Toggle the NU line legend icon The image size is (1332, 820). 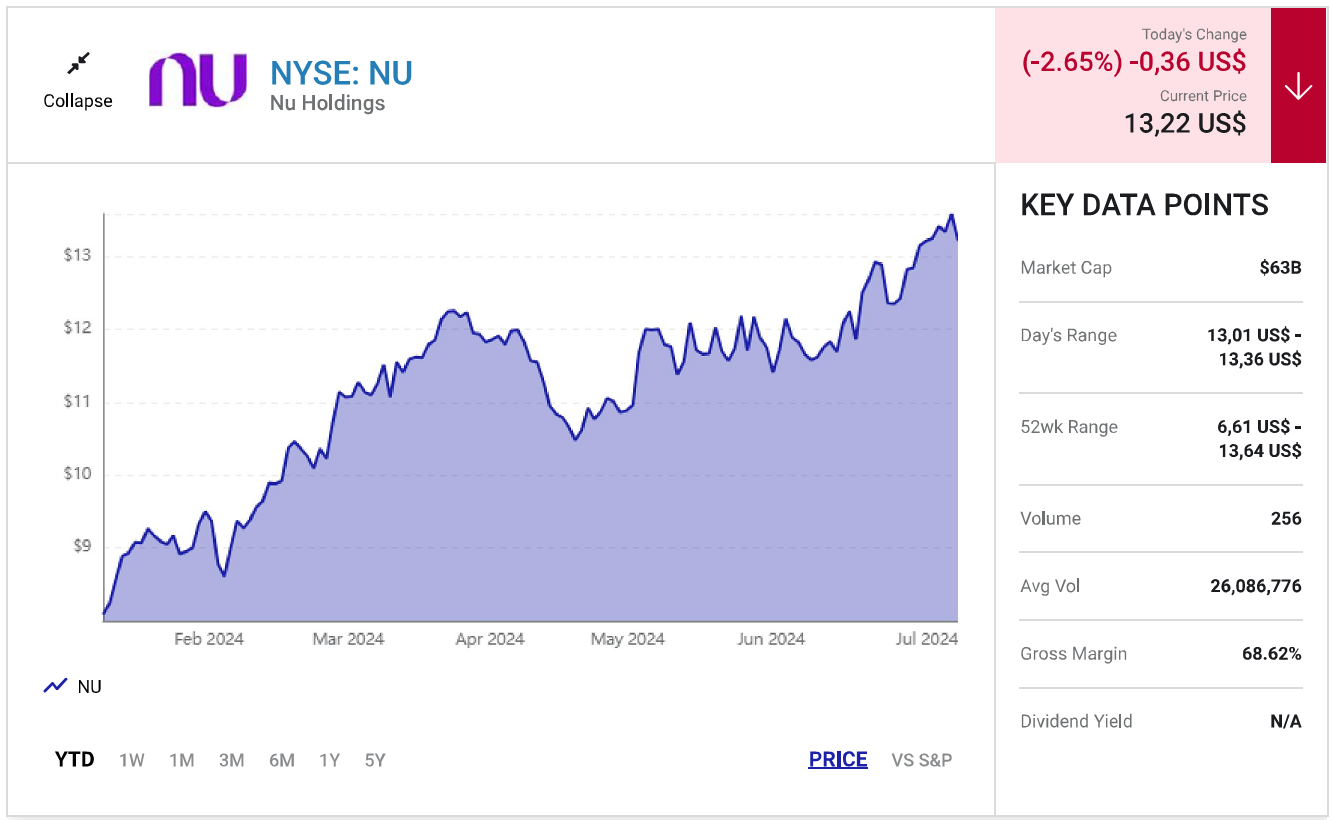(x=55, y=687)
